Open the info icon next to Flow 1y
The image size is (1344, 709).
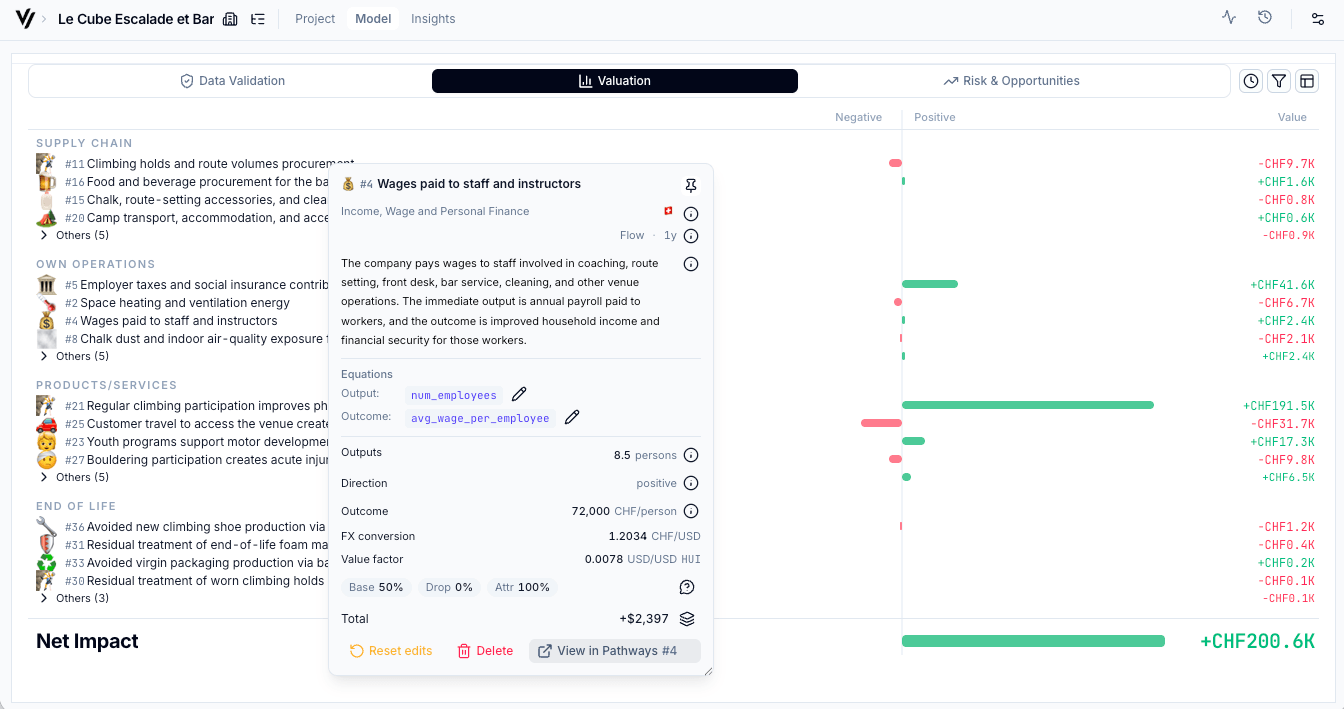tap(691, 235)
